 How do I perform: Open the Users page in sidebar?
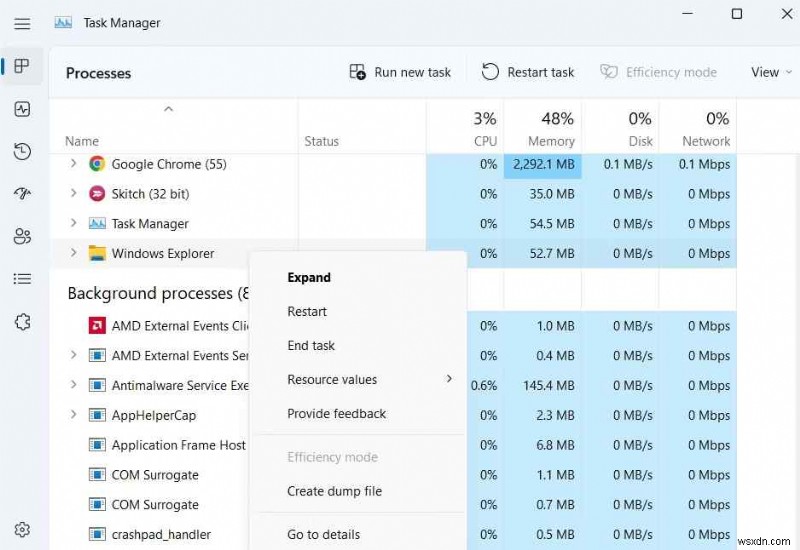pos(22,236)
